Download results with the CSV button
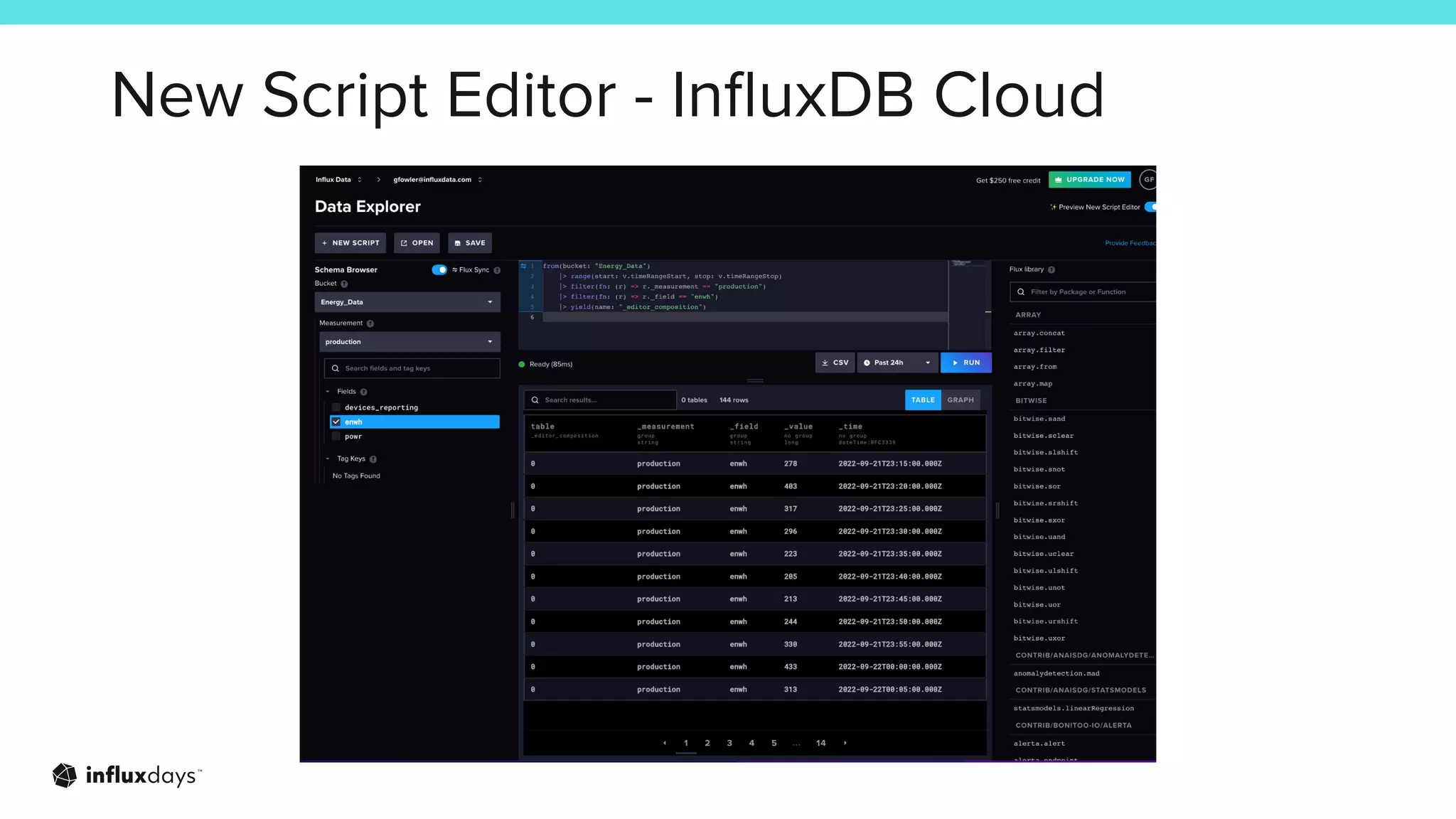The height and width of the screenshot is (819, 1456). [835, 363]
